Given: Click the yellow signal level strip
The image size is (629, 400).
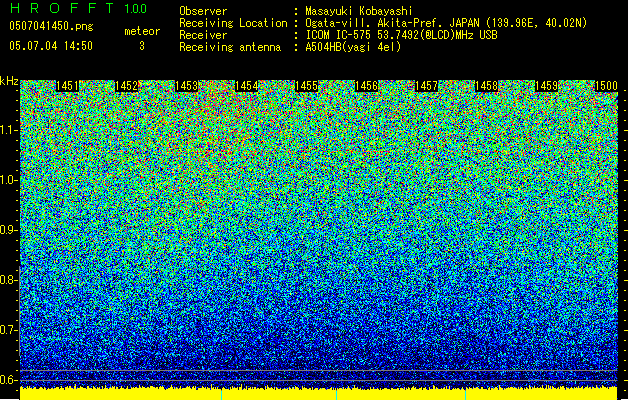Looking at the screenshot, I should pos(319,394).
